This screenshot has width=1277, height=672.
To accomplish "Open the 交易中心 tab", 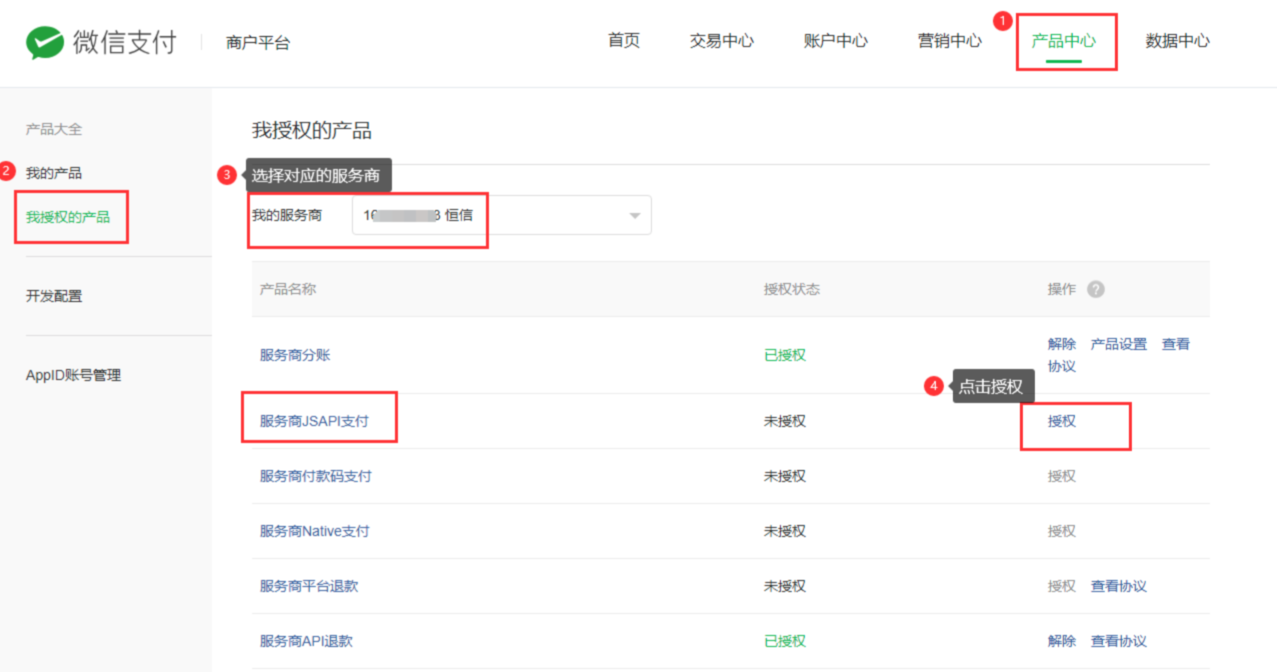I will (x=722, y=41).
